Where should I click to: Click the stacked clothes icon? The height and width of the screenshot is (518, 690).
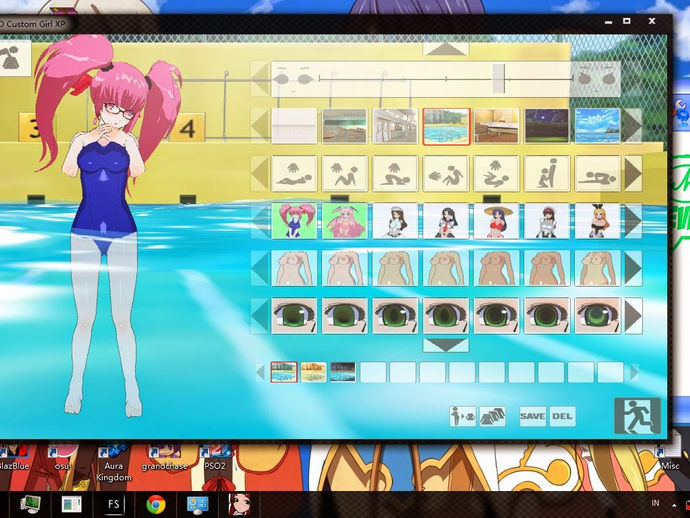[x=492, y=416]
